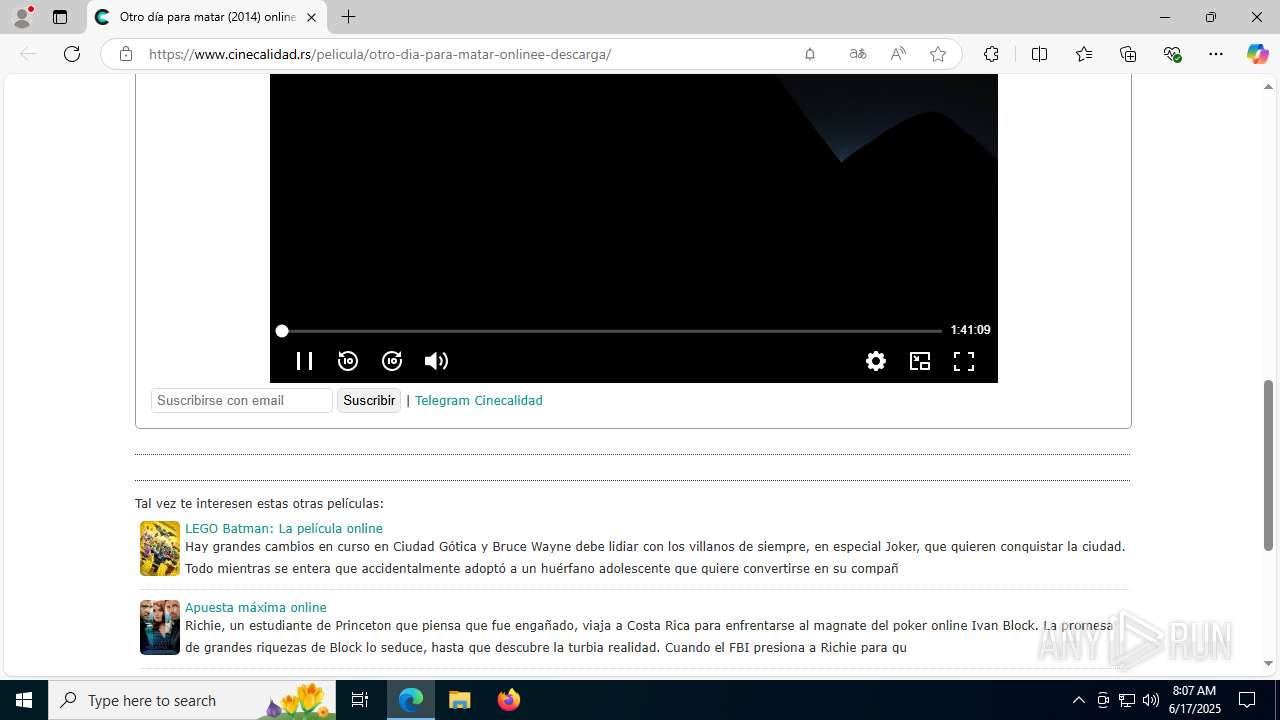Show hidden system tray icons
Image resolution: width=1280 pixels, height=720 pixels.
pos(1078,700)
